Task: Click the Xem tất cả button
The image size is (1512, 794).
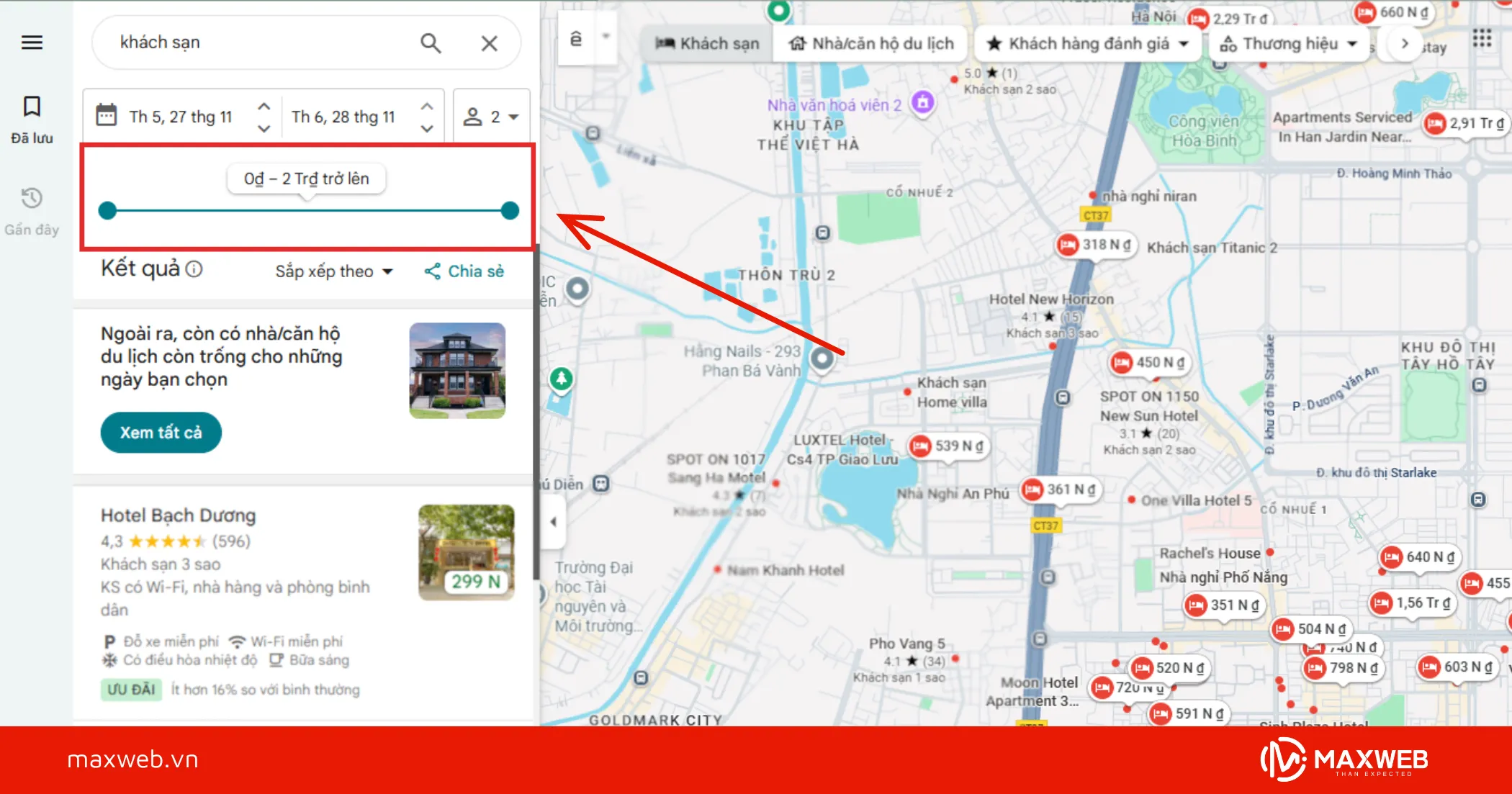Action: tap(161, 433)
